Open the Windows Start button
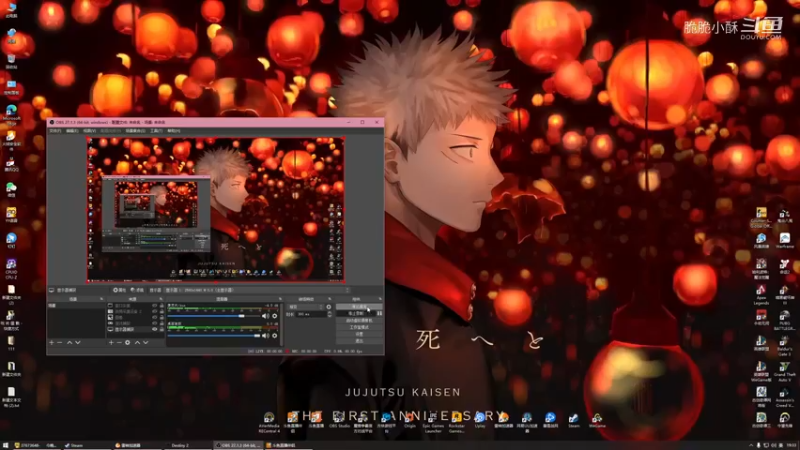 pos(5,445)
